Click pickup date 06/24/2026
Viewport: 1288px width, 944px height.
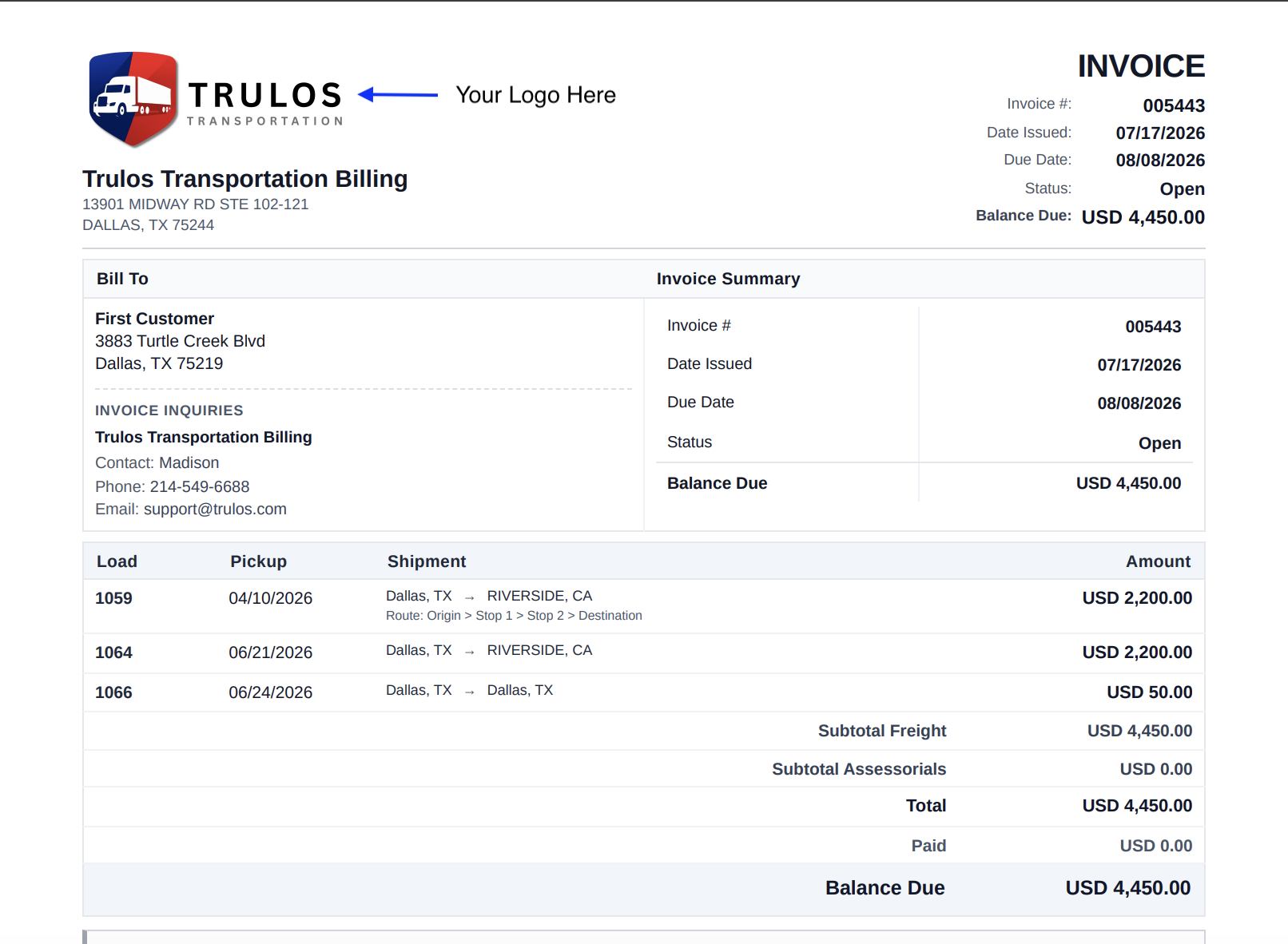(270, 692)
